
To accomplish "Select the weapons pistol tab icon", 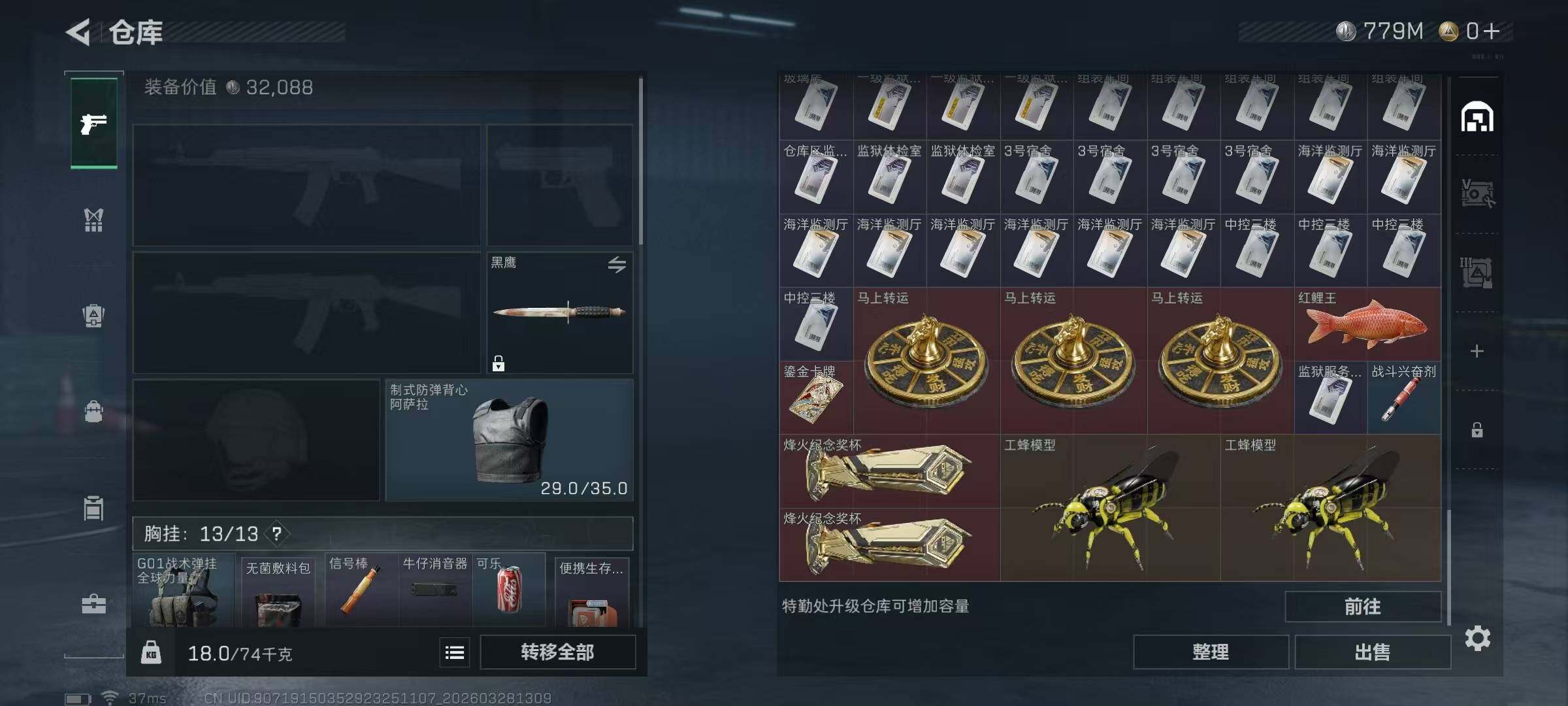I will 94,124.
